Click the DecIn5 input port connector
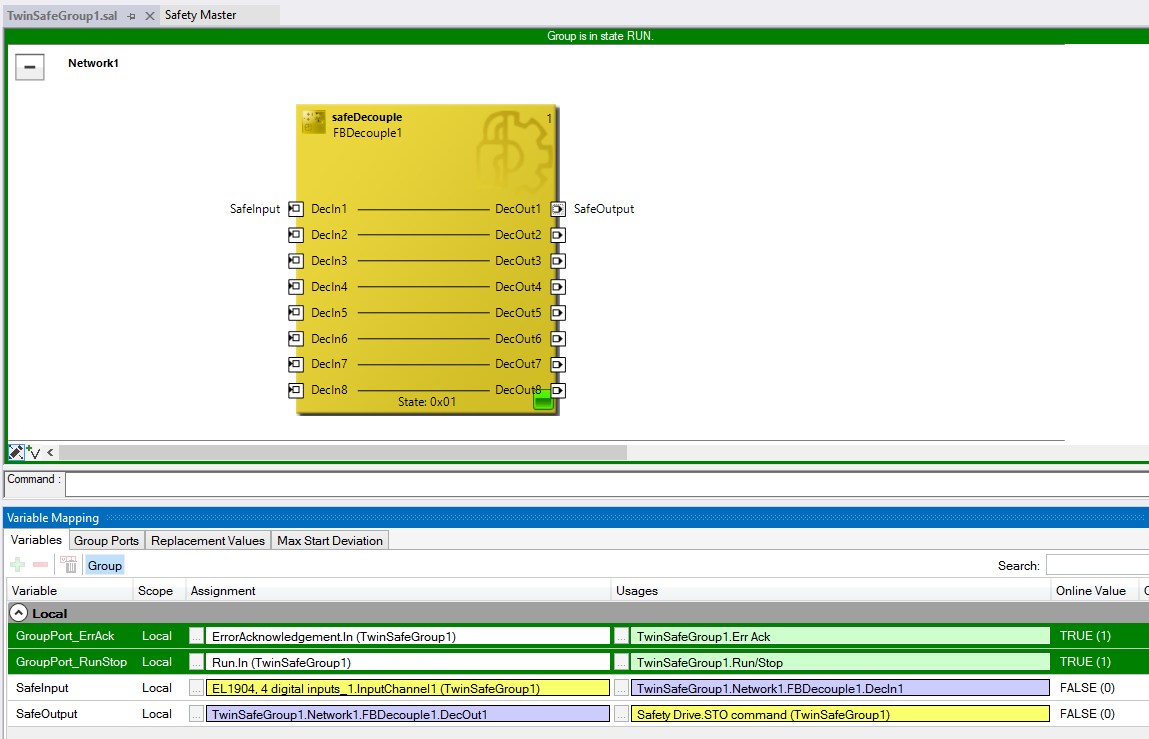Screen dimensions: 1149x739 (x=295, y=313)
